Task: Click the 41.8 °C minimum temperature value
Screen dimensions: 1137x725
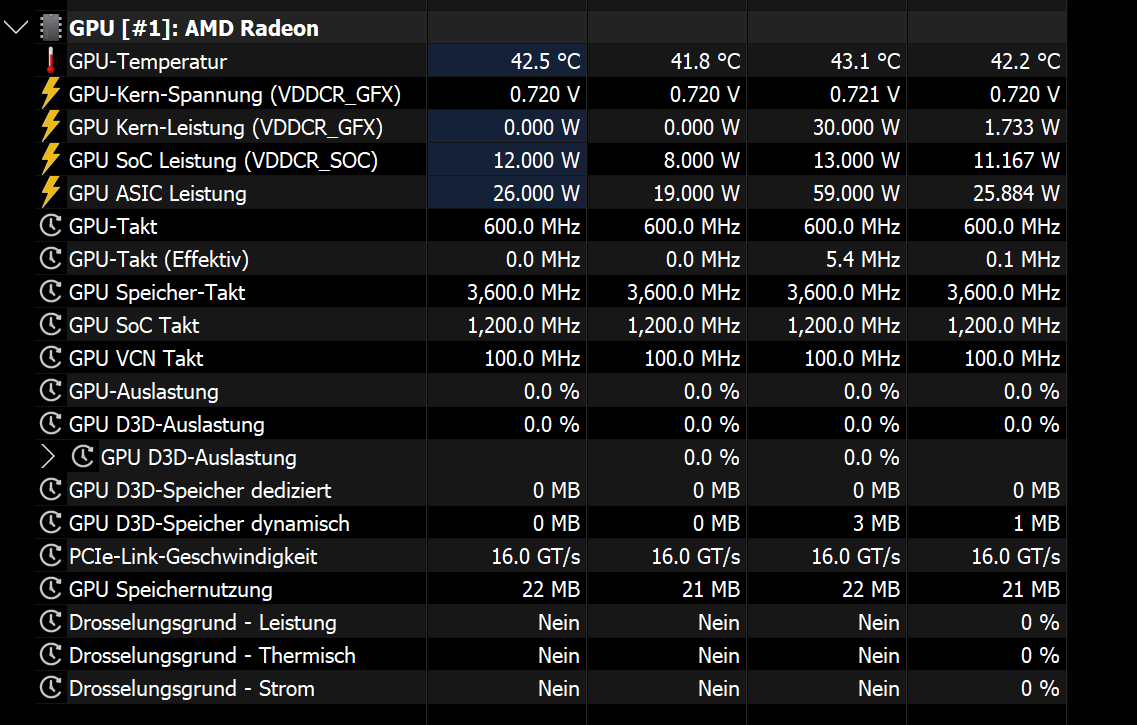Action: [x=706, y=62]
